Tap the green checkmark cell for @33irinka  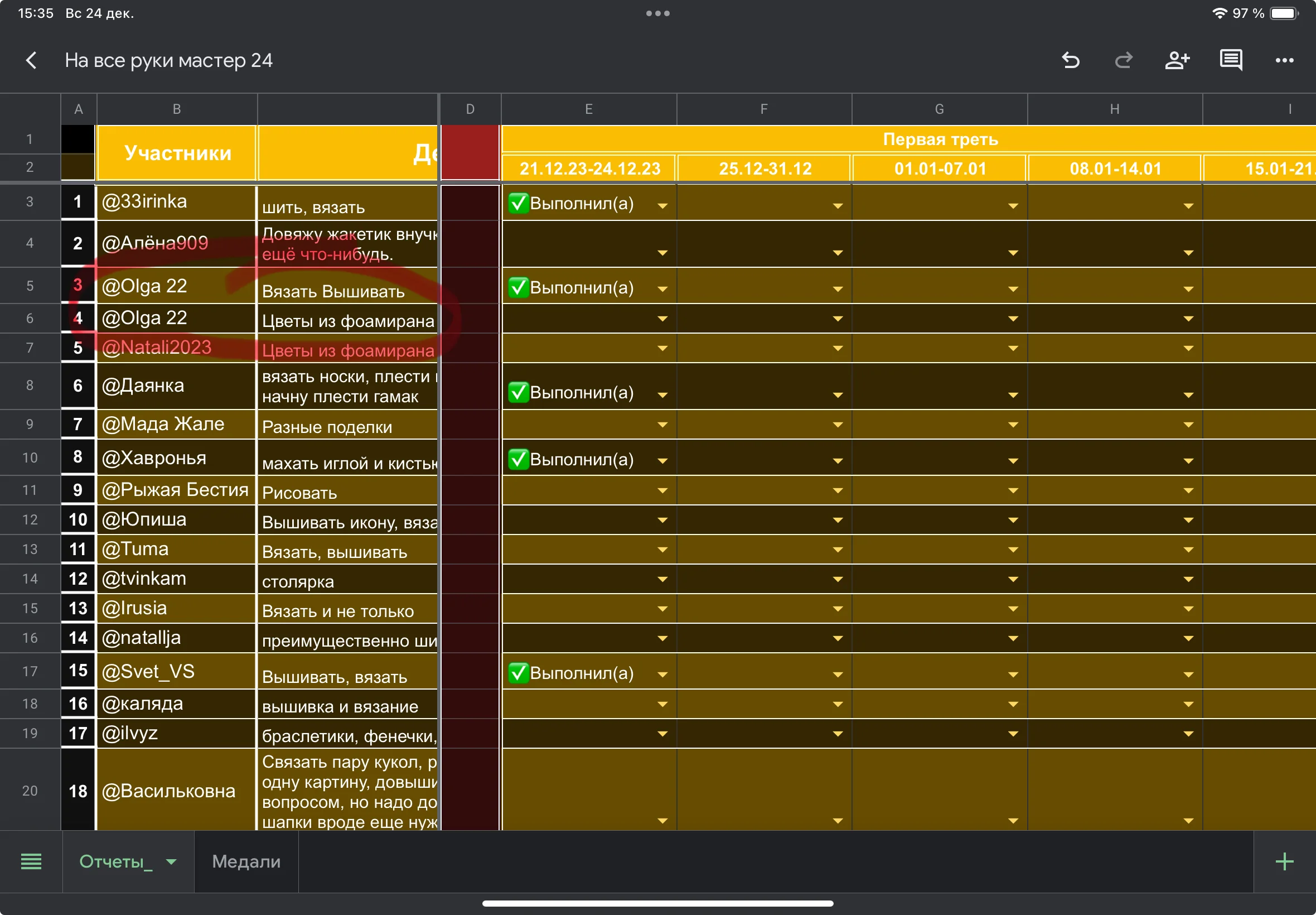click(x=519, y=203)
